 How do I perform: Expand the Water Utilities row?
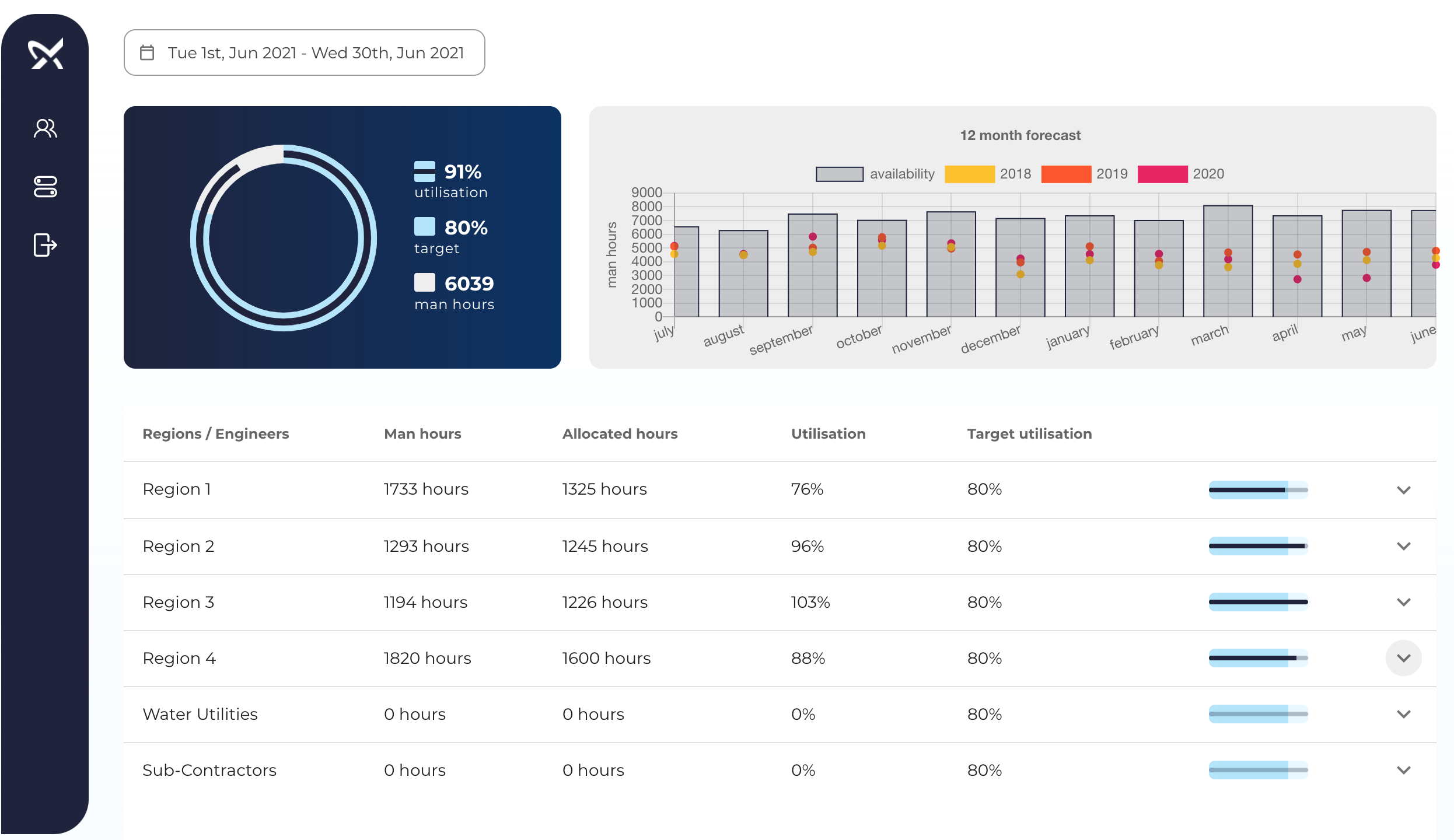(1403, 714)
